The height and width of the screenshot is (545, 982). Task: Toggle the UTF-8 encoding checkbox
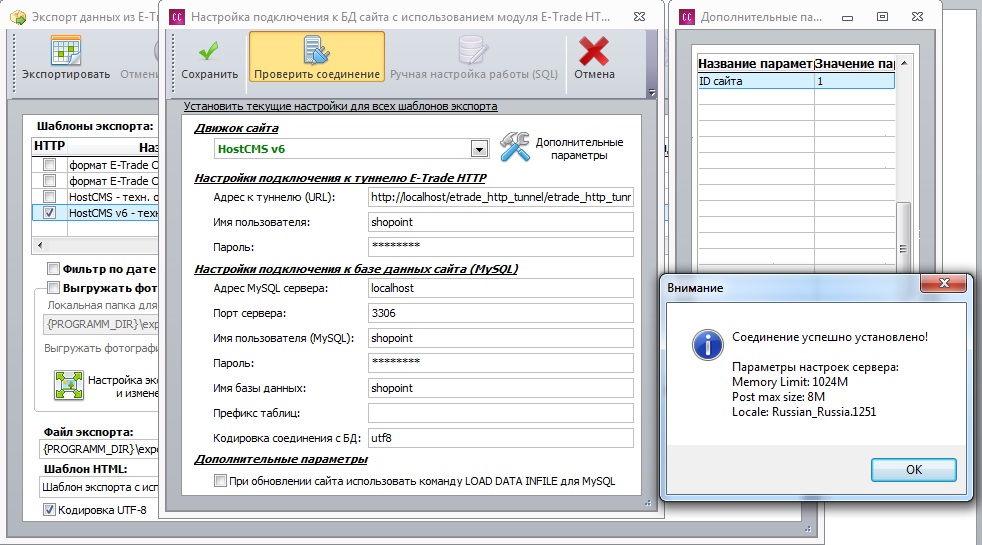tap(49, 510)
